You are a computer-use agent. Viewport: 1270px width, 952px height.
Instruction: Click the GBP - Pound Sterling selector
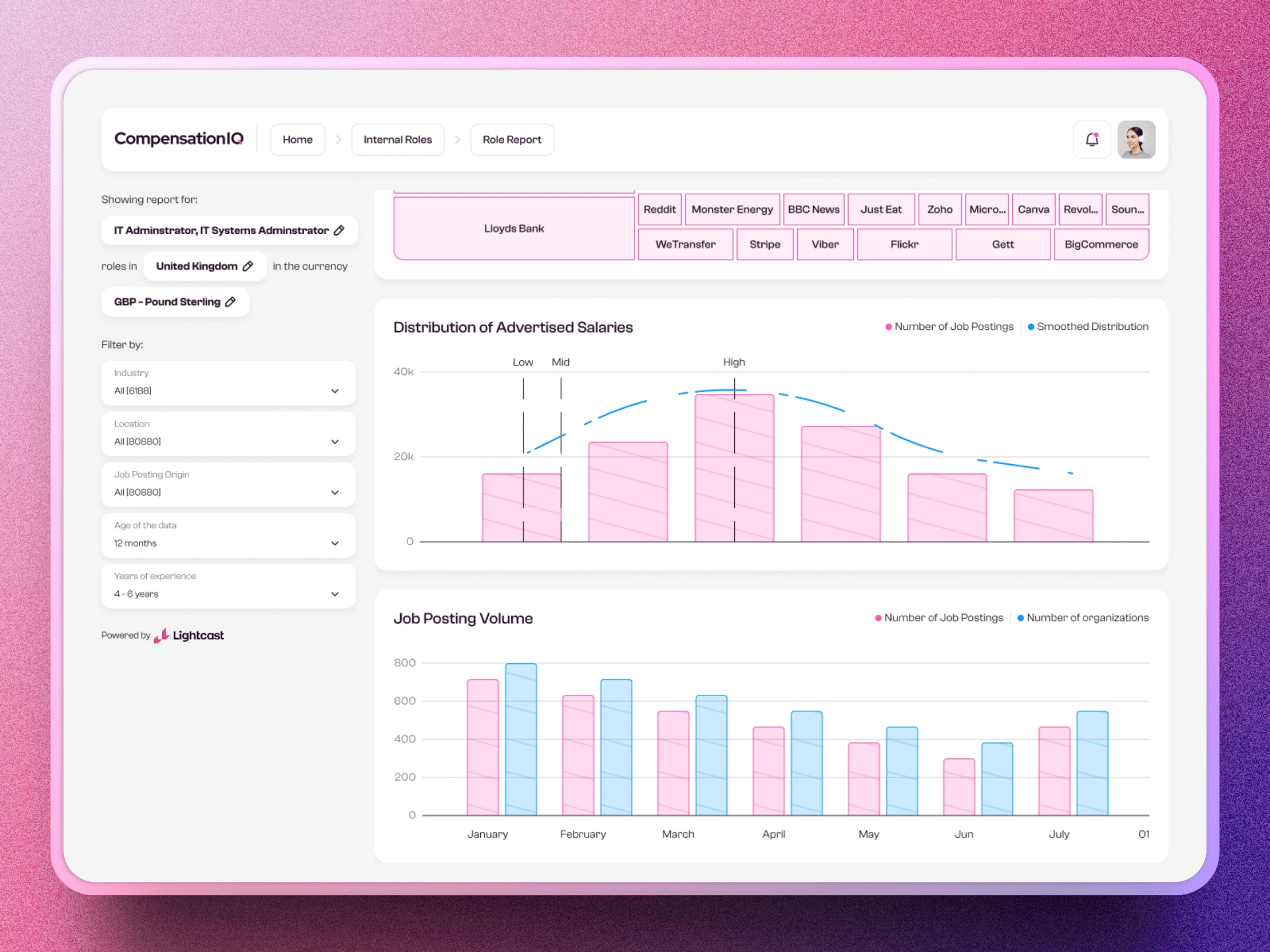coord(175,301)
